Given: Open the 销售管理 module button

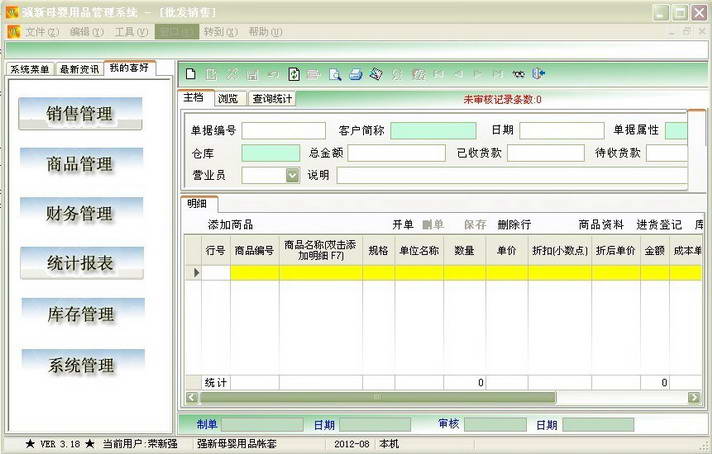Looking at the screenshot, I should 80,114.
